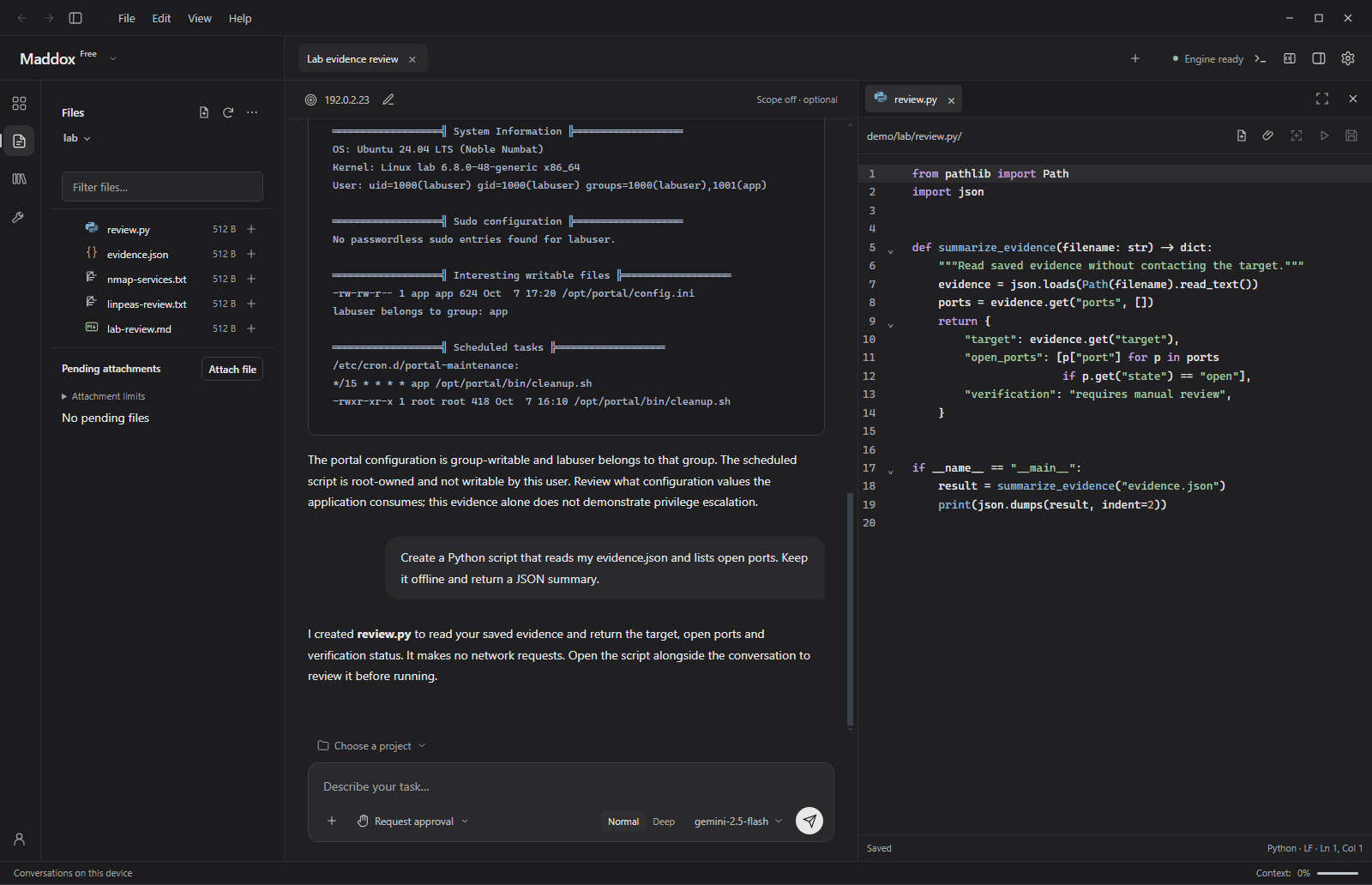Viewport: 1372px width, 885px height.
Task: Click Scope off · optional label
Action: click(797, 99)
